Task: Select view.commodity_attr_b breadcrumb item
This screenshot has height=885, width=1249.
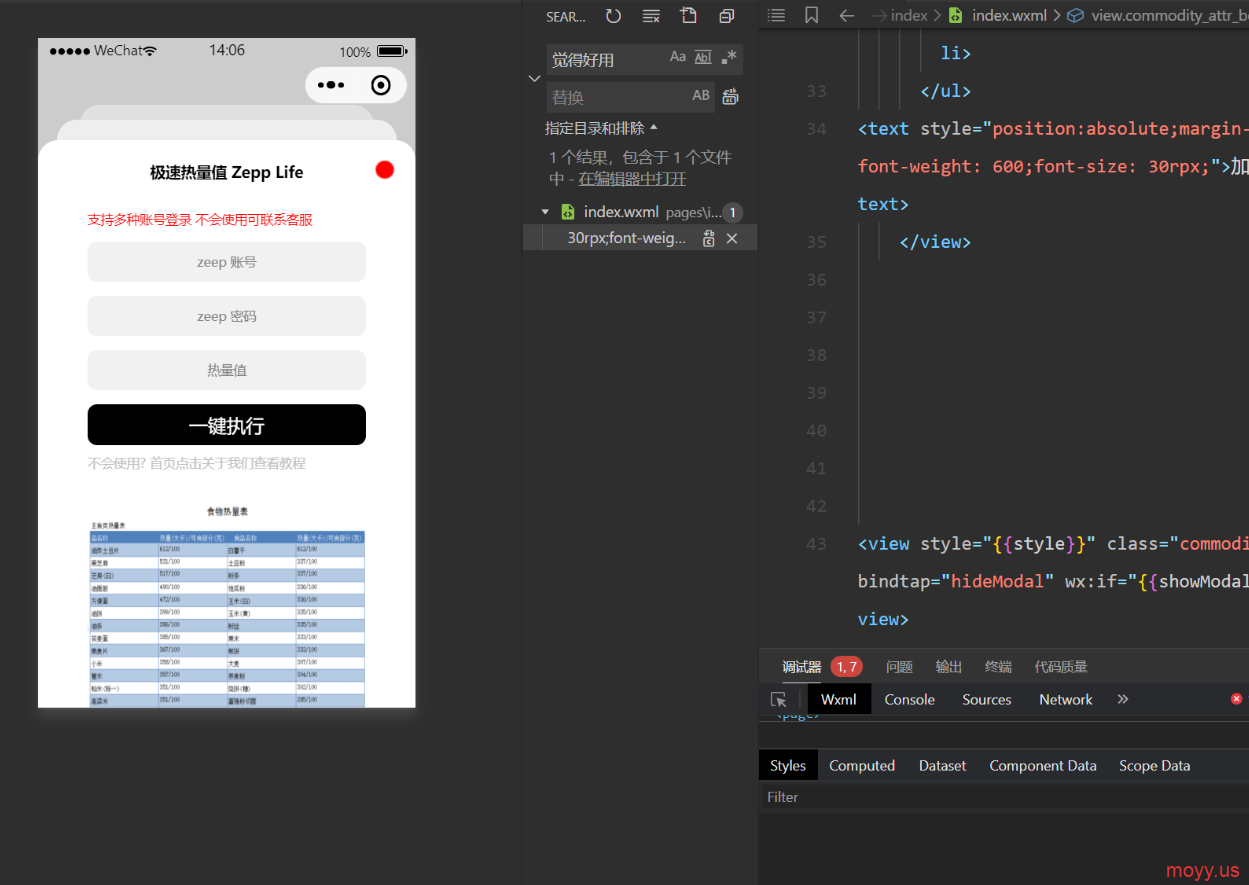Action: click(x=1157, y=15)
